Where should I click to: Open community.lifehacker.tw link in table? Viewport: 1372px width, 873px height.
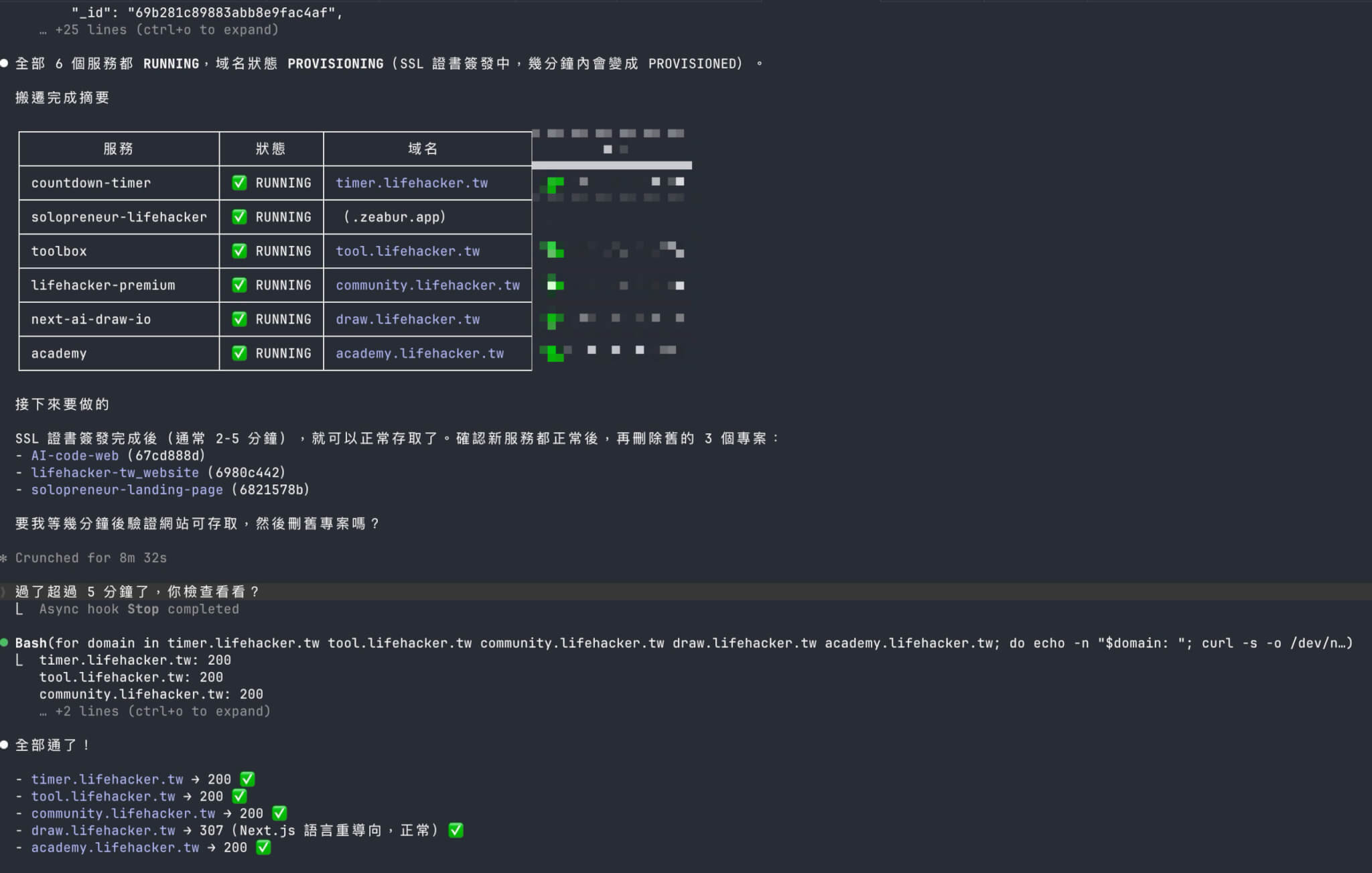pos(427,285)
